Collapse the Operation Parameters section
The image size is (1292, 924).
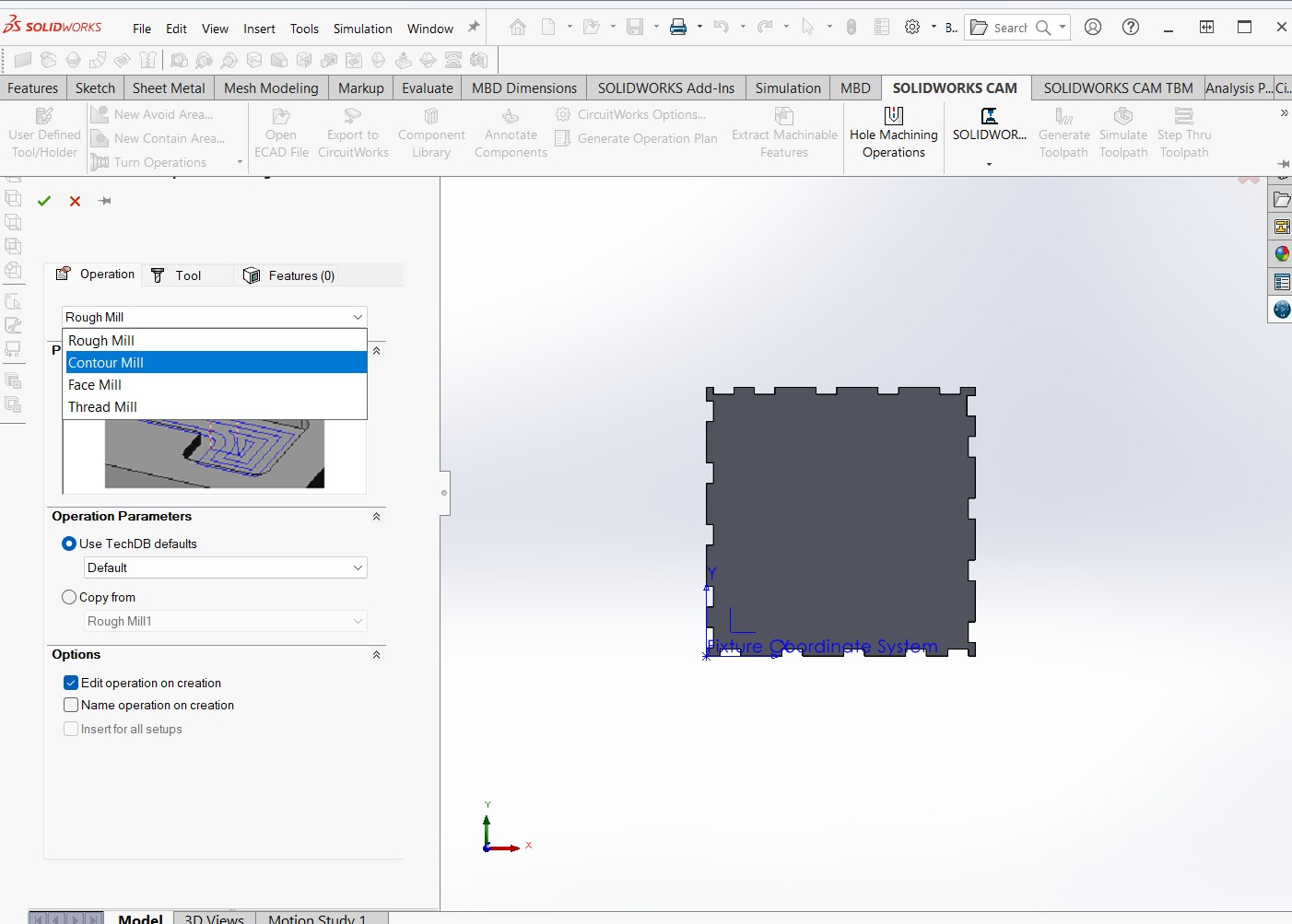coord(376,517)
